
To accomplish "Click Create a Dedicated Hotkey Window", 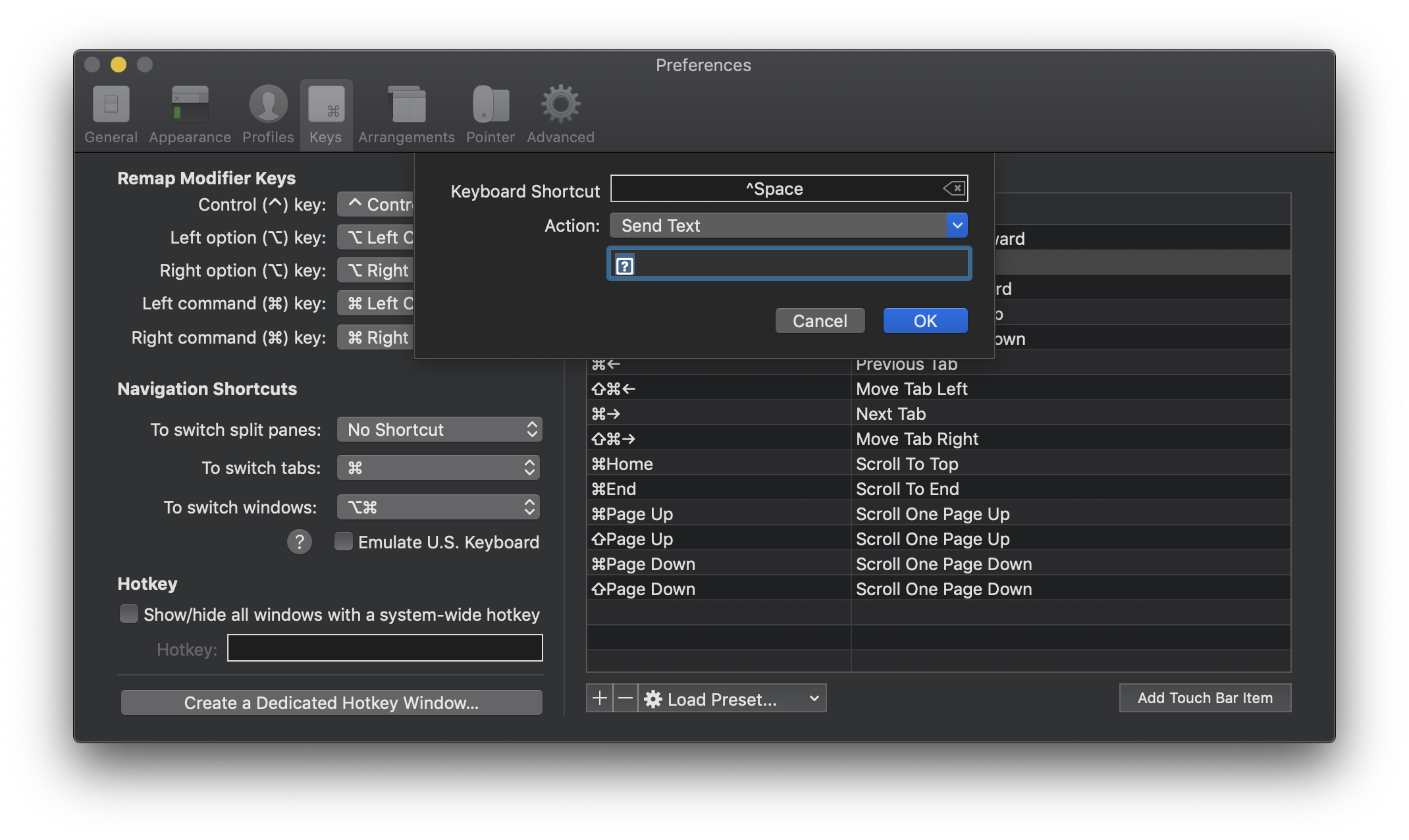I will (331, 702).
